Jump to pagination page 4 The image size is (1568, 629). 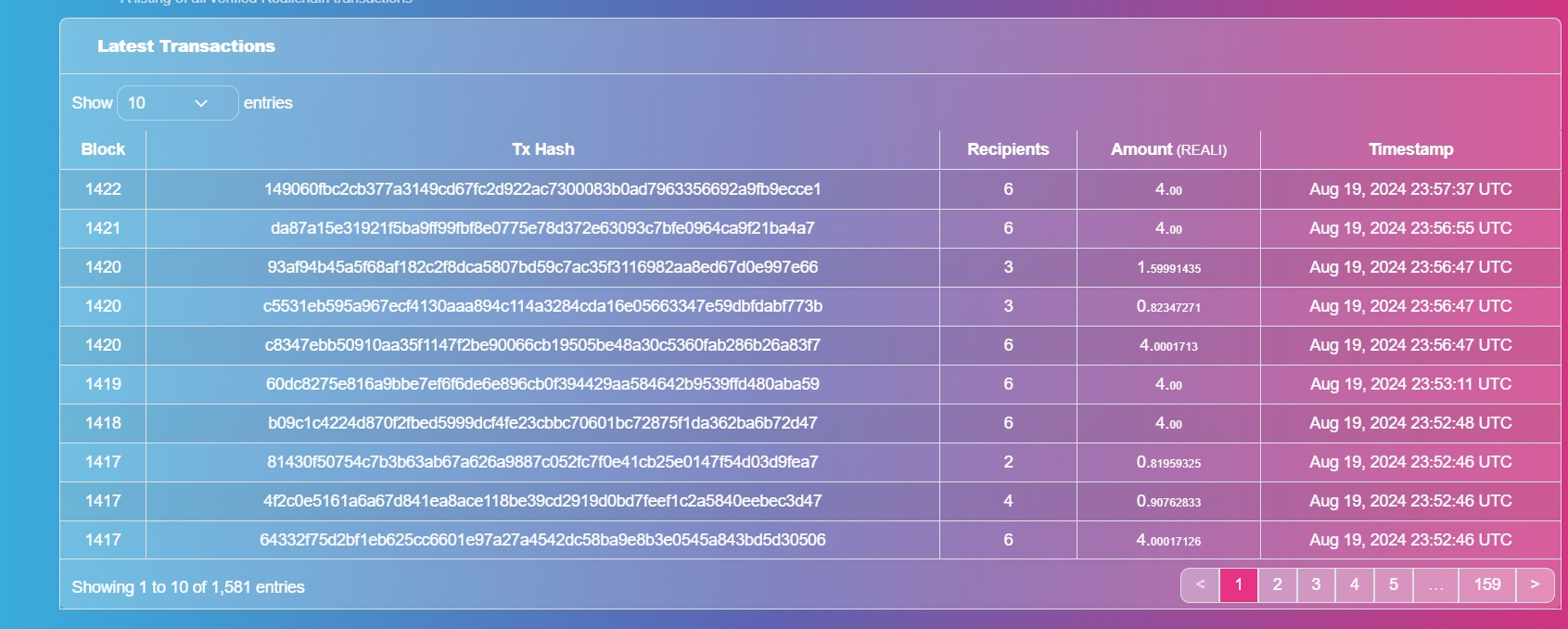1355,584
